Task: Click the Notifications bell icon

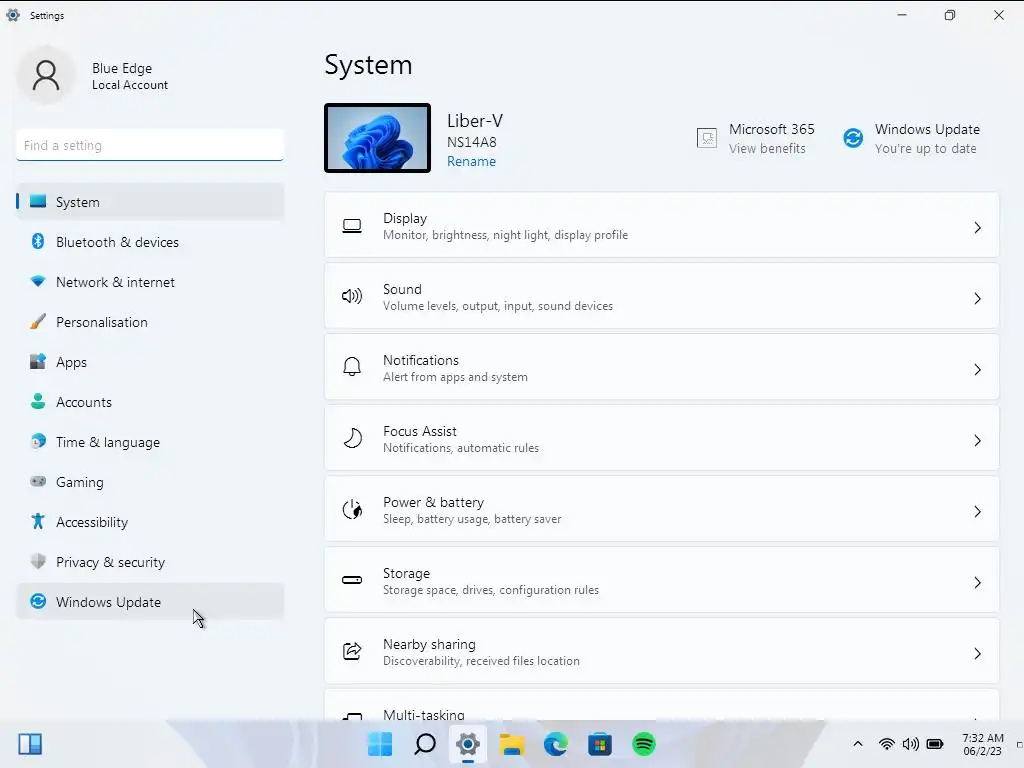Action: pos(352,367)
